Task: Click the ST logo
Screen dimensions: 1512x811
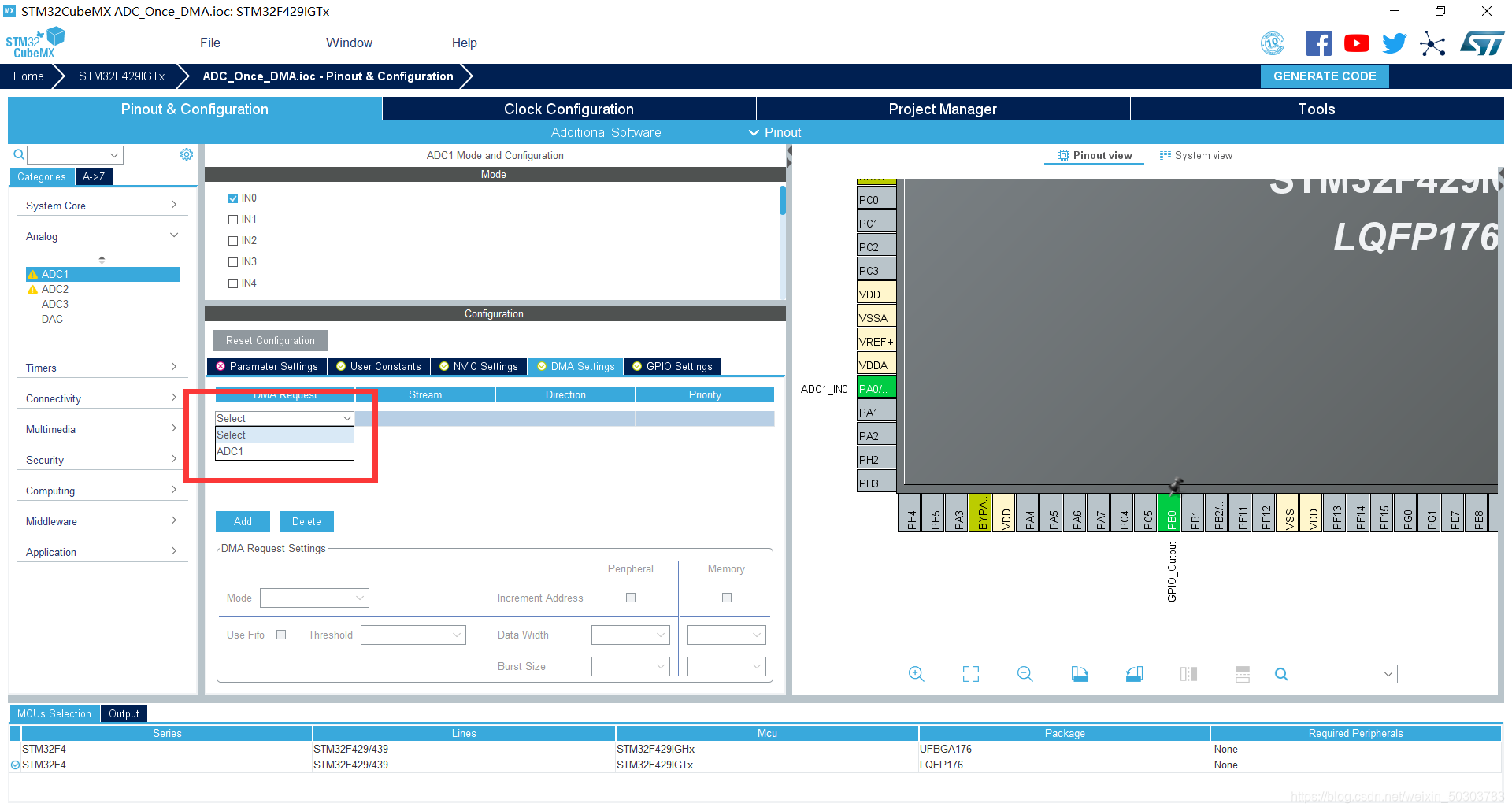Action: coord(1482,43)
